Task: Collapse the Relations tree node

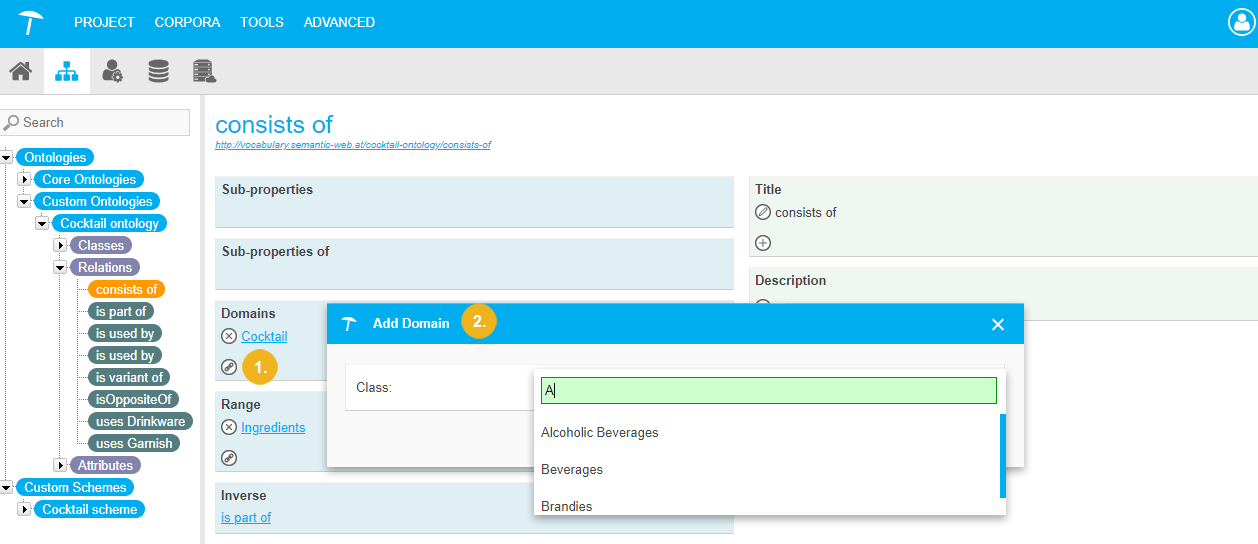Action: tap(60, 267)
